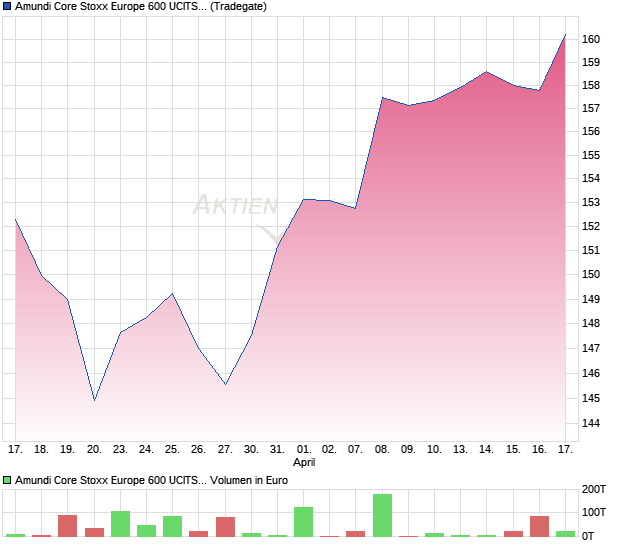Click the date label '14.' on the x-axis
The image size is (620, 546).
tap(486, 450)
